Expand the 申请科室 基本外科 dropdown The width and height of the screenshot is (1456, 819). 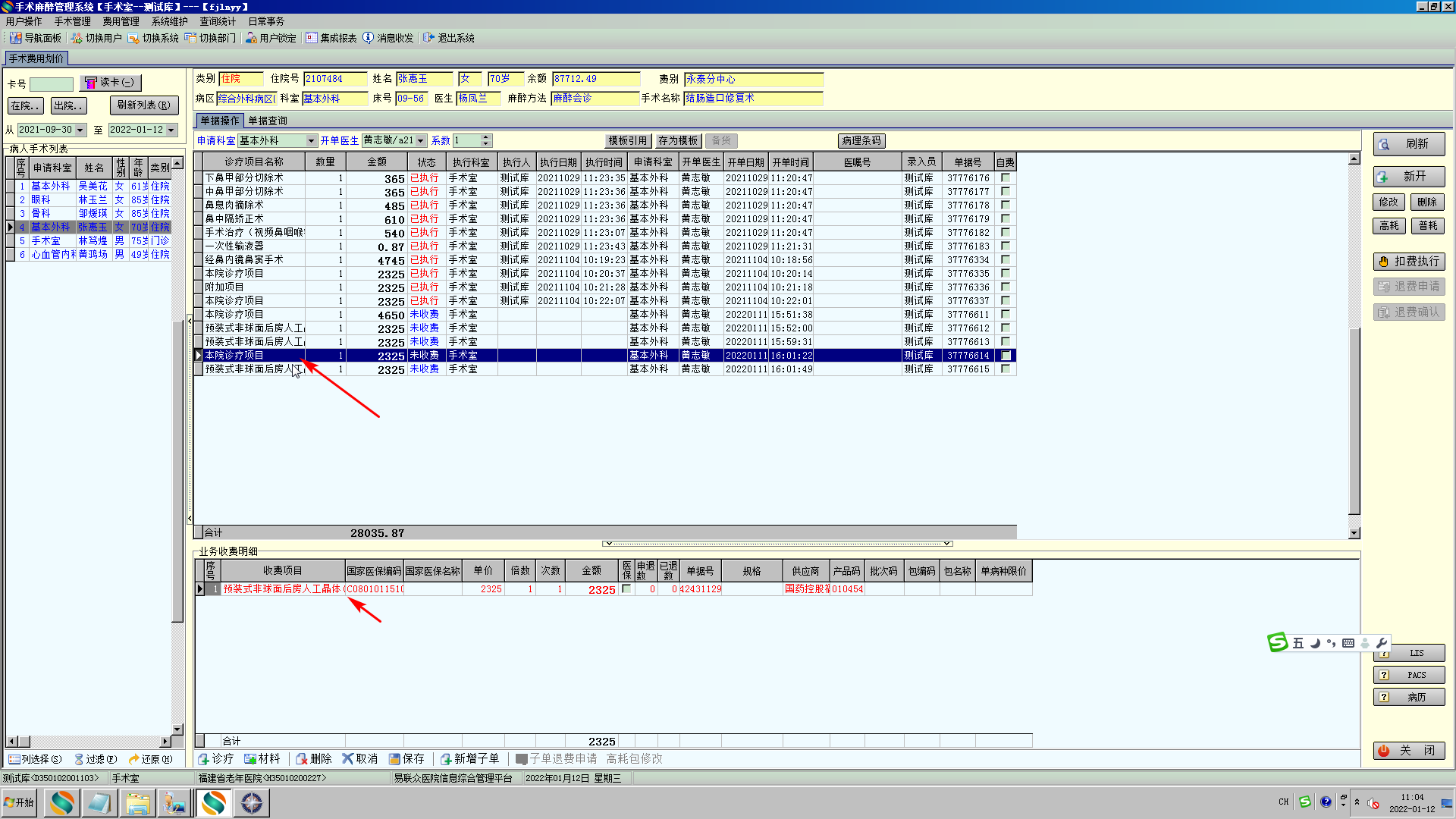[311, 141]
